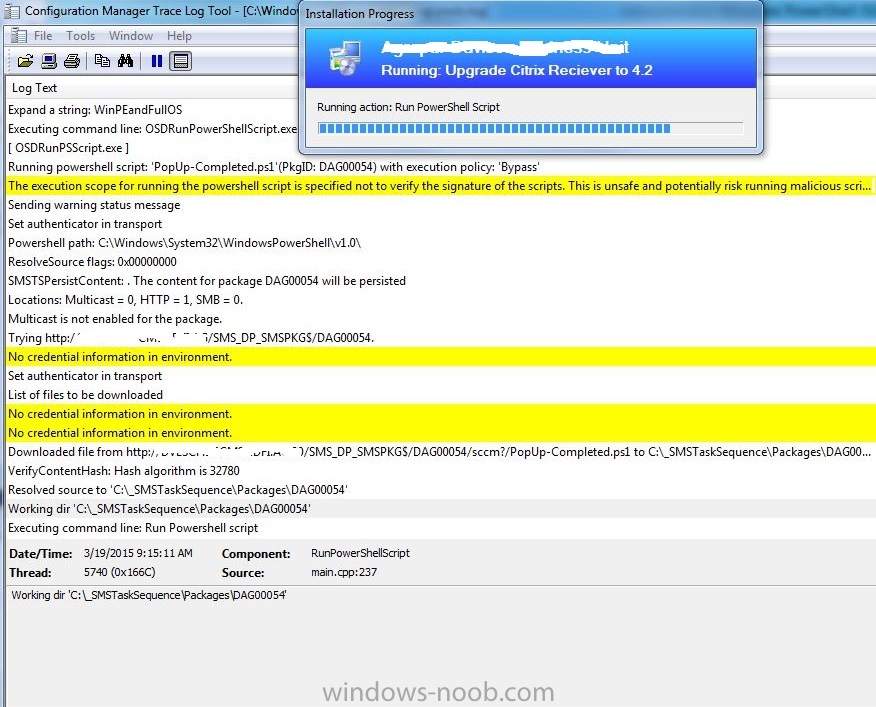Select row 'Executing command line: Run Powershell script'

point(440,528)
